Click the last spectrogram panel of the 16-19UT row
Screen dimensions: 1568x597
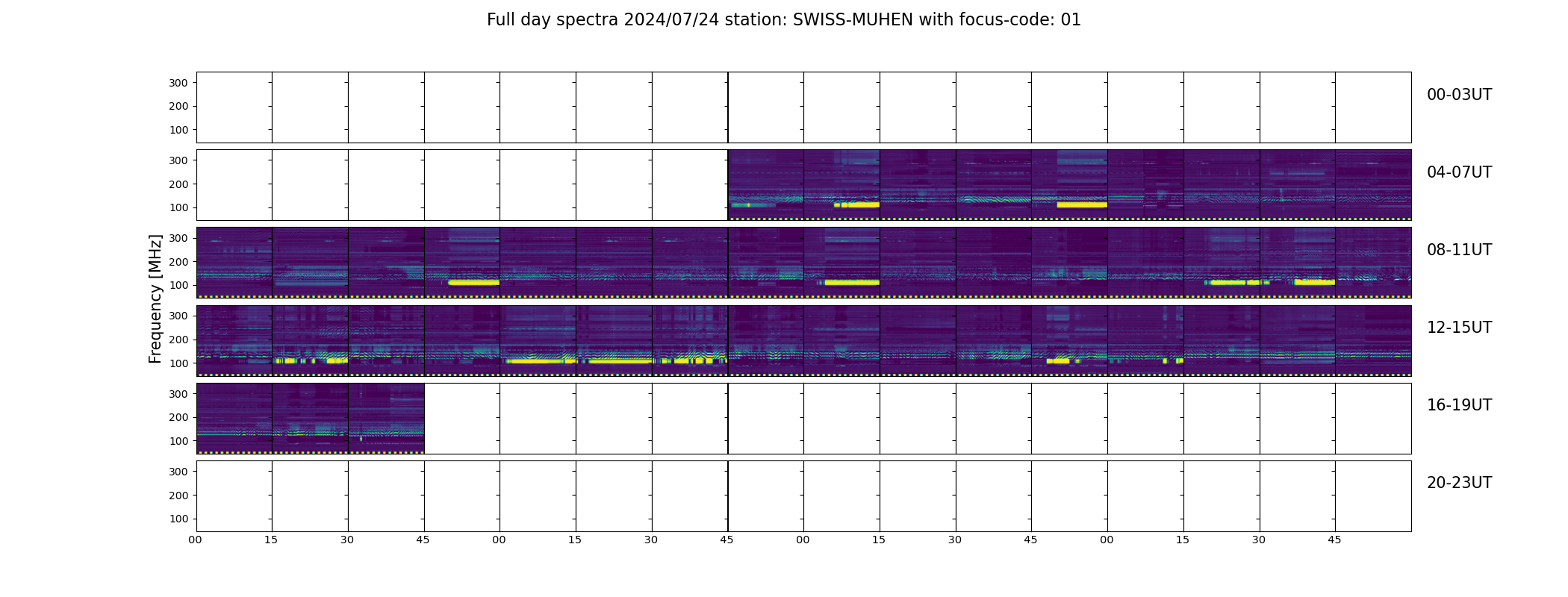pyautogui.click(x=386, y=419)
